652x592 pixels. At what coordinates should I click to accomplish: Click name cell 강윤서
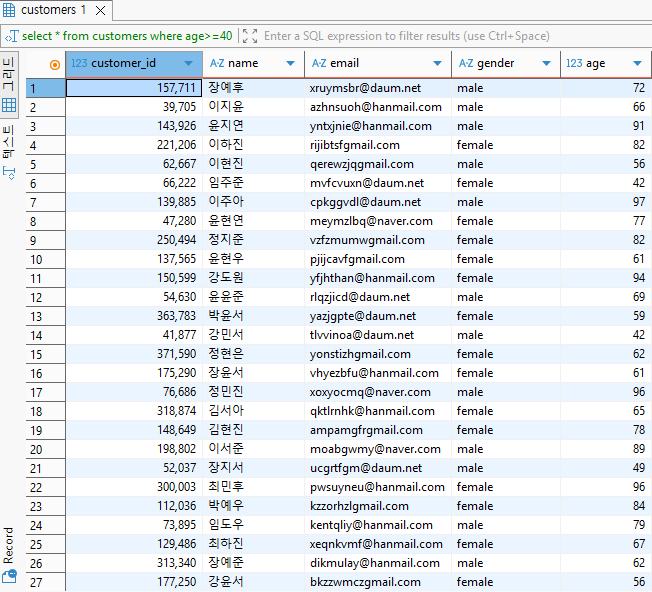(x=253, y=582)
